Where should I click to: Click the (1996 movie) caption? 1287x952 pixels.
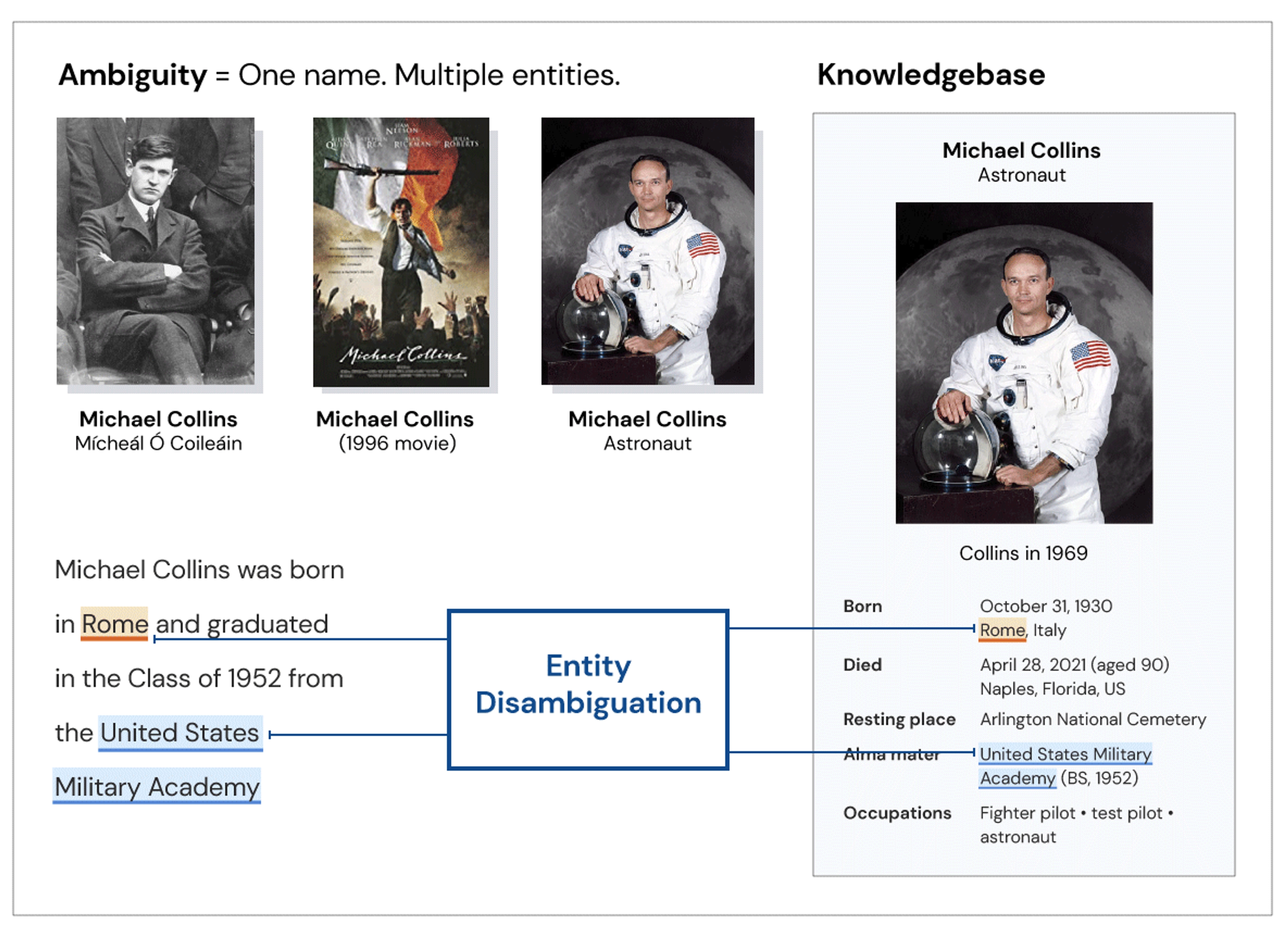(x=398, y=444)
